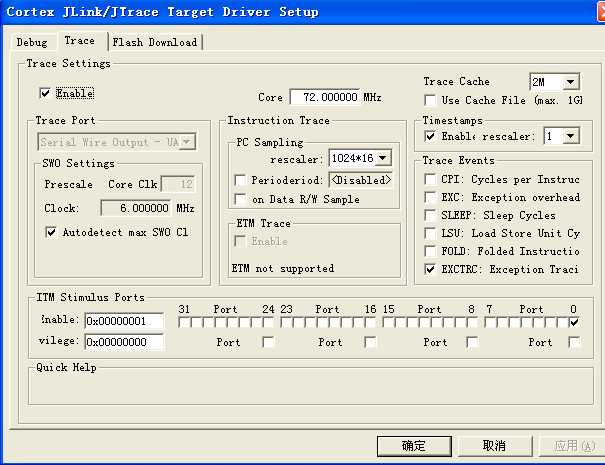The height and width of the screenshot is (465, 605).
Task: Click the 确定 (OK) button
Action: [x=414, y=446]
